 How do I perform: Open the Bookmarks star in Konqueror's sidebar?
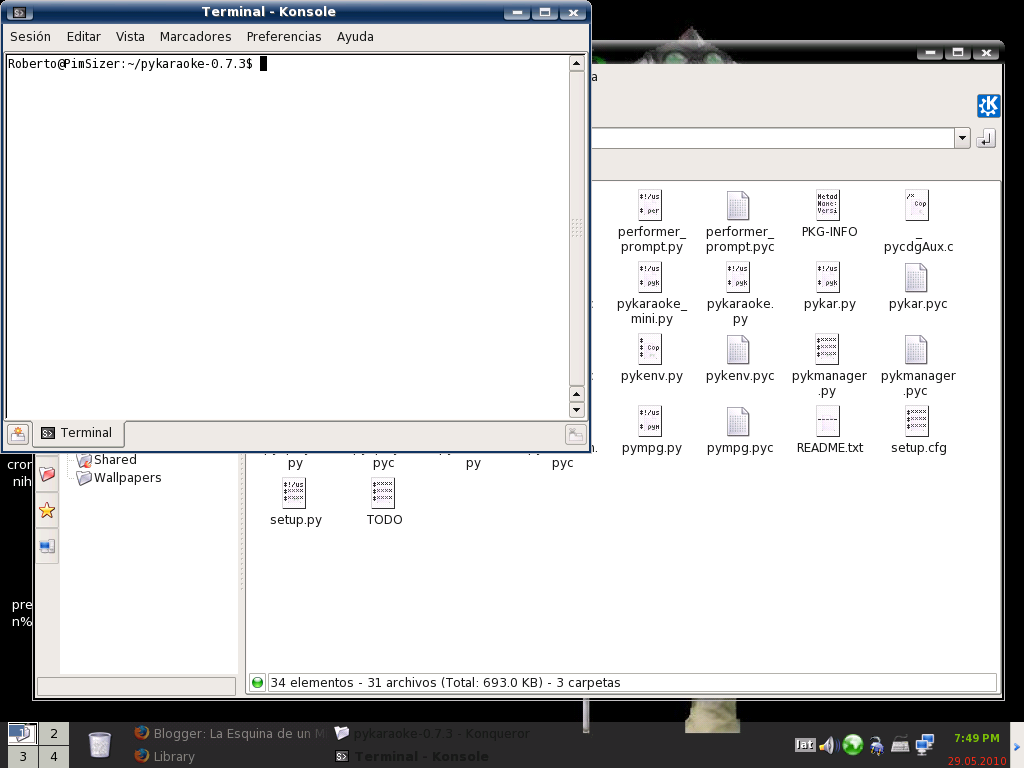[45, 510]
